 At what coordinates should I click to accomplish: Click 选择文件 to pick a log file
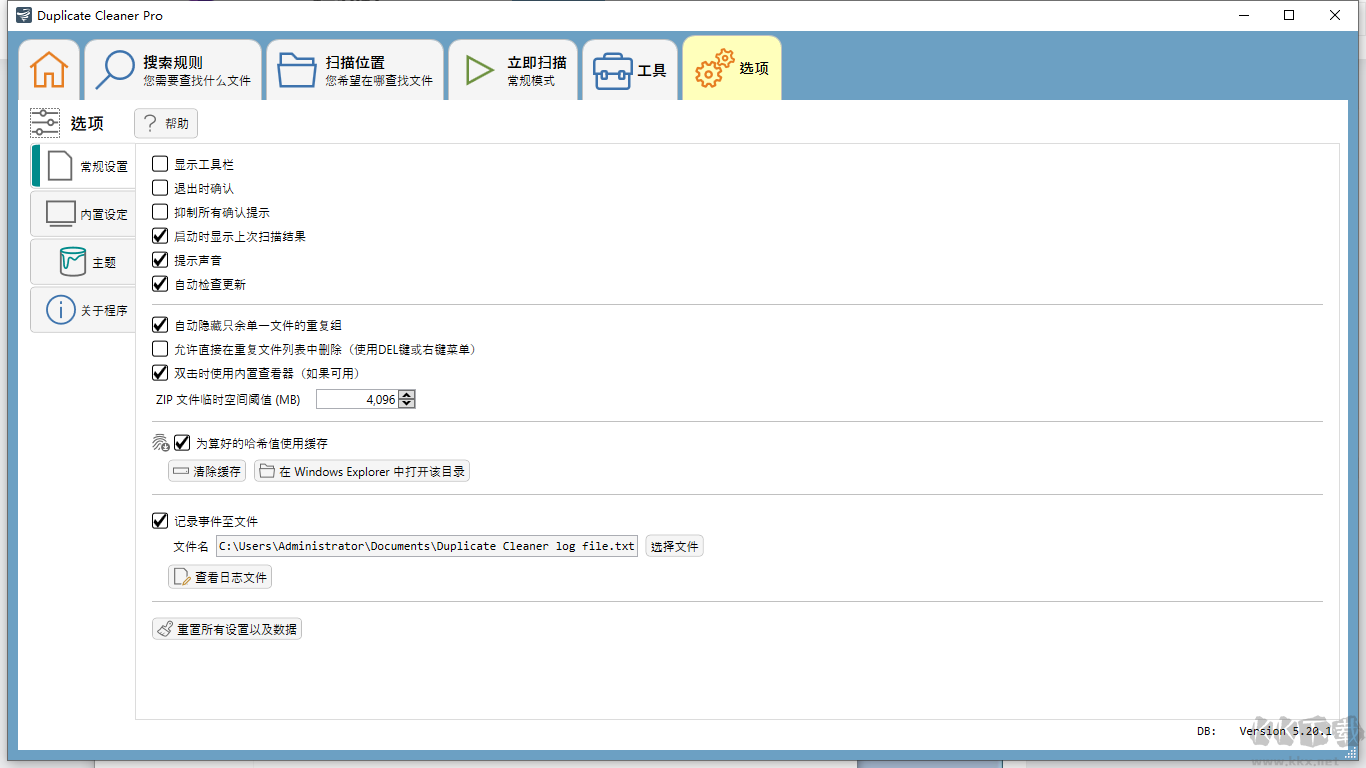[674, 545]
